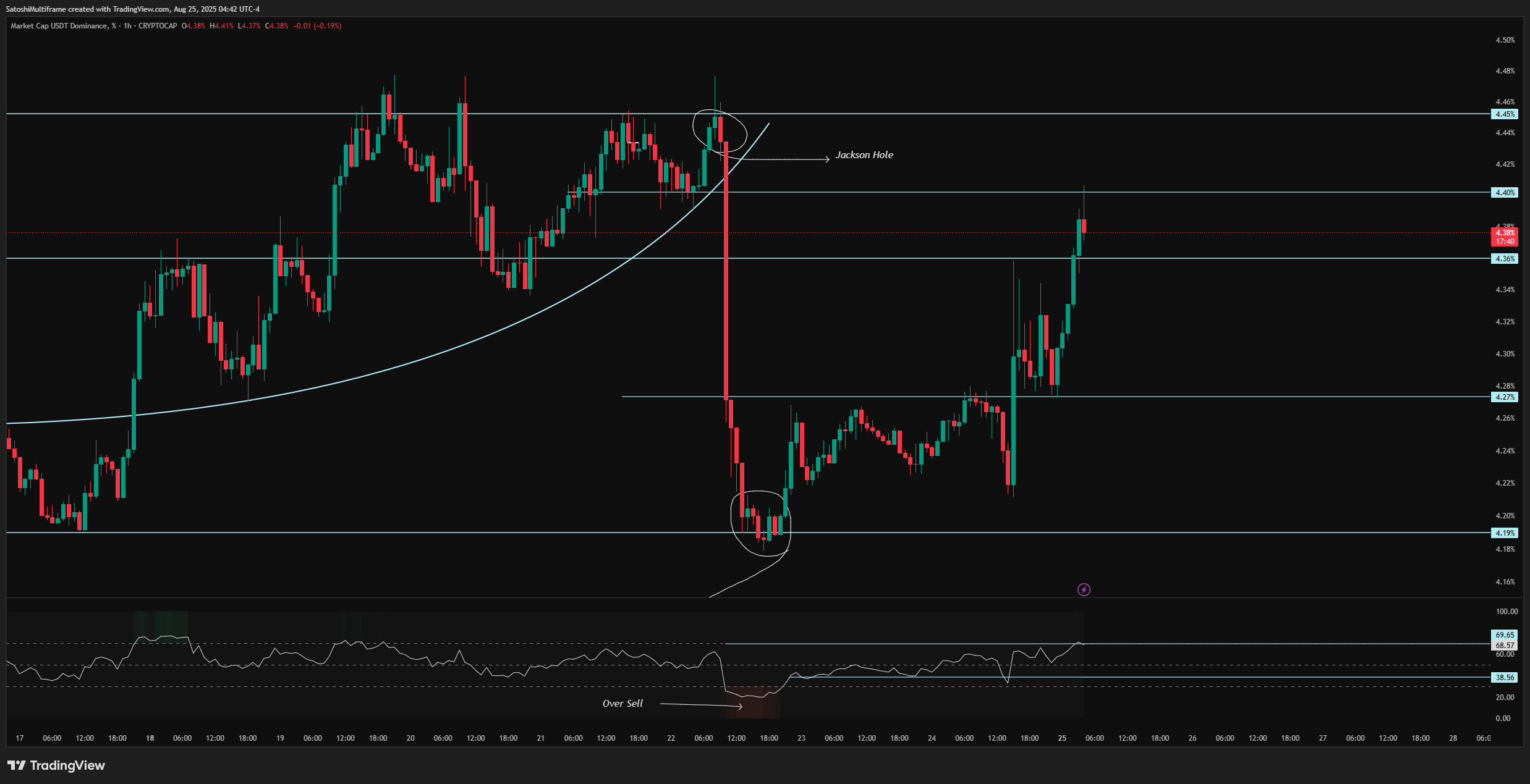
Task: Click date label 24 on time axis
Action: pyautogui.click(x=932, y=738)
